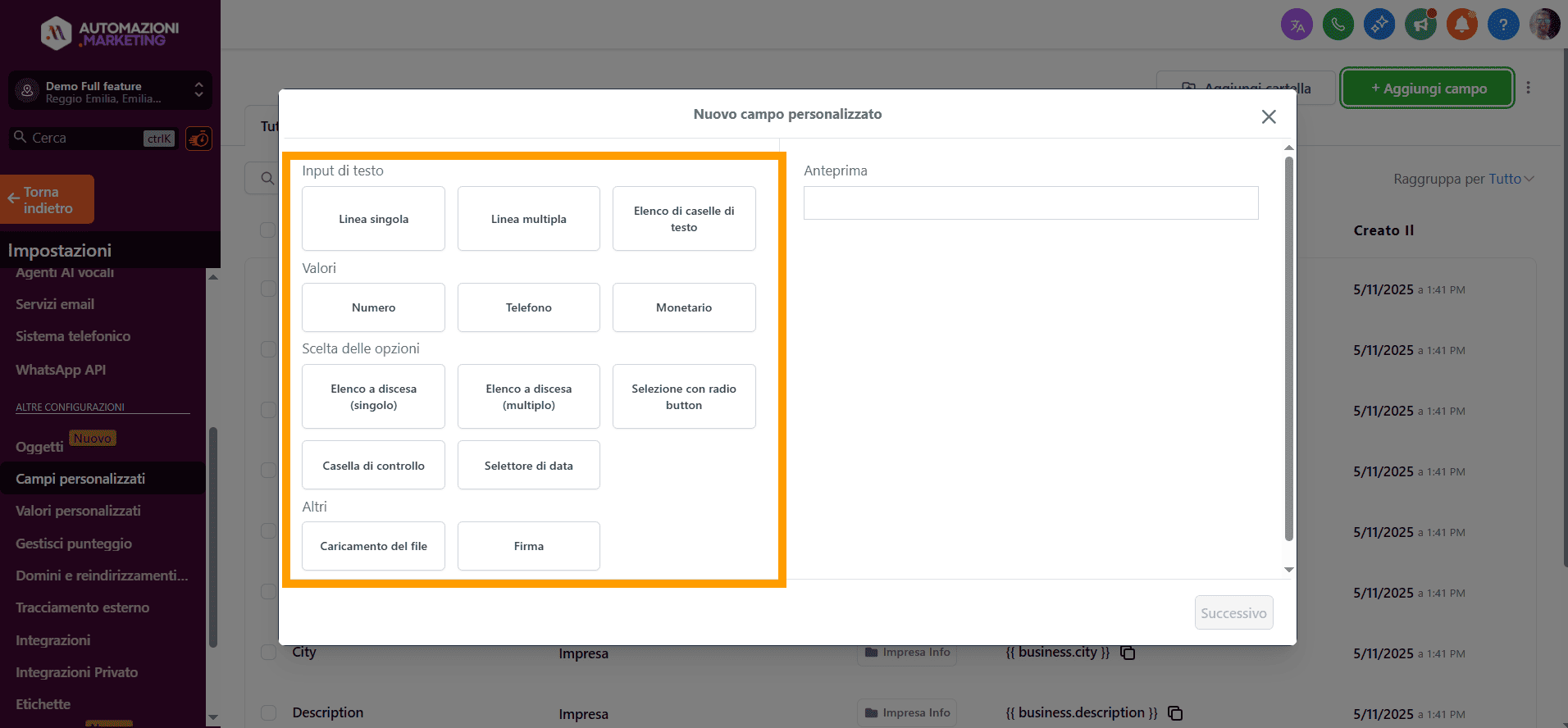Click Impresa Info folder in Description row
The image size is (1568, 728).
[x=907, y=713]
